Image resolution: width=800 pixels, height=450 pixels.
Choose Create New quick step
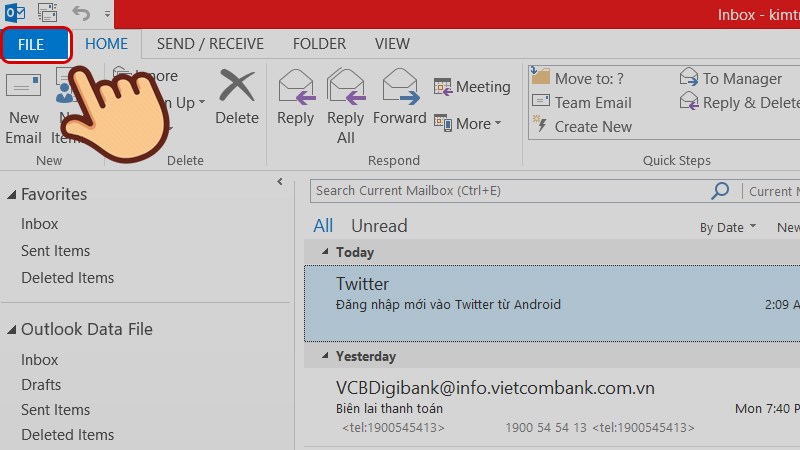click(x=582, y=127)
